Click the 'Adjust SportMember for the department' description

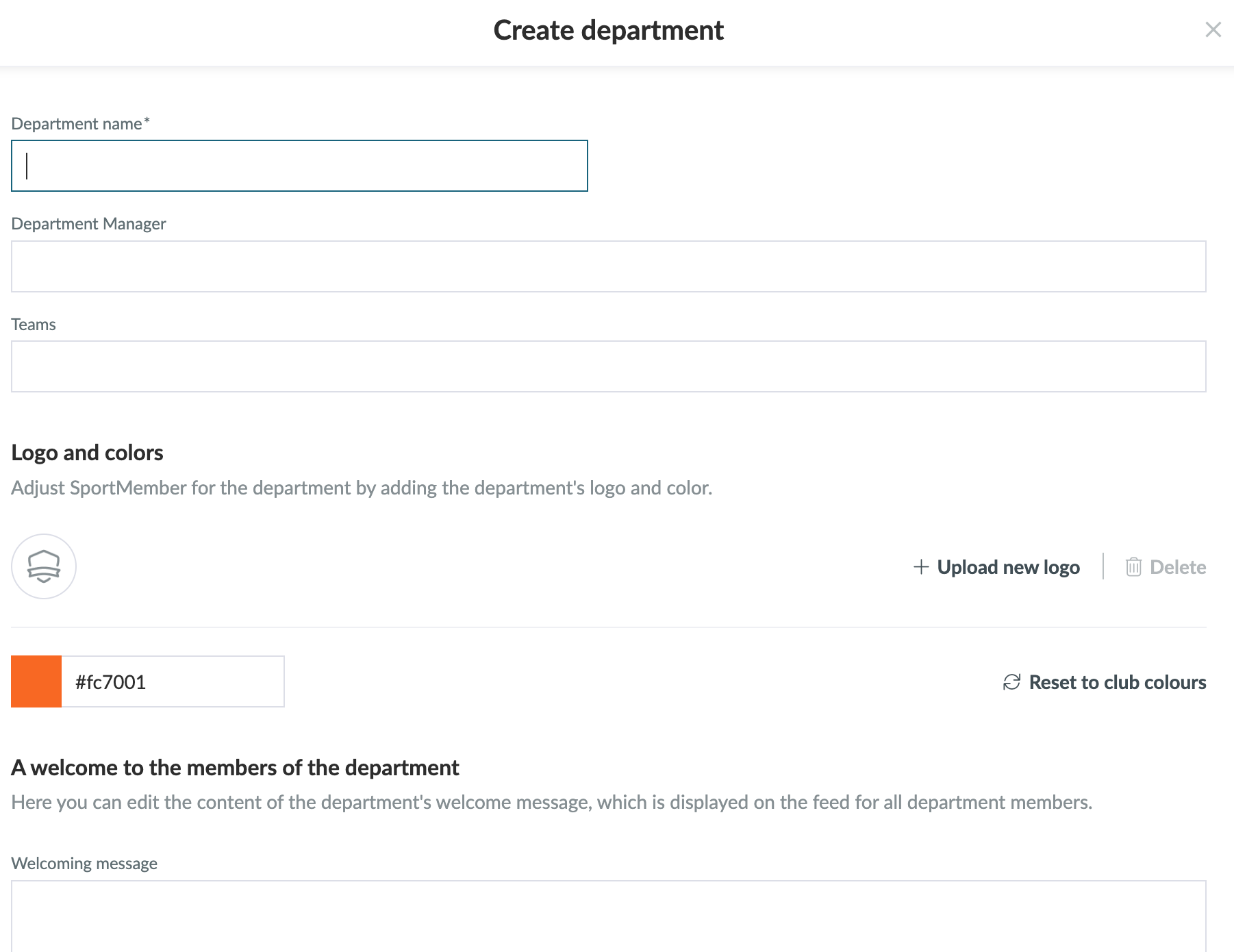coord(362,488)
